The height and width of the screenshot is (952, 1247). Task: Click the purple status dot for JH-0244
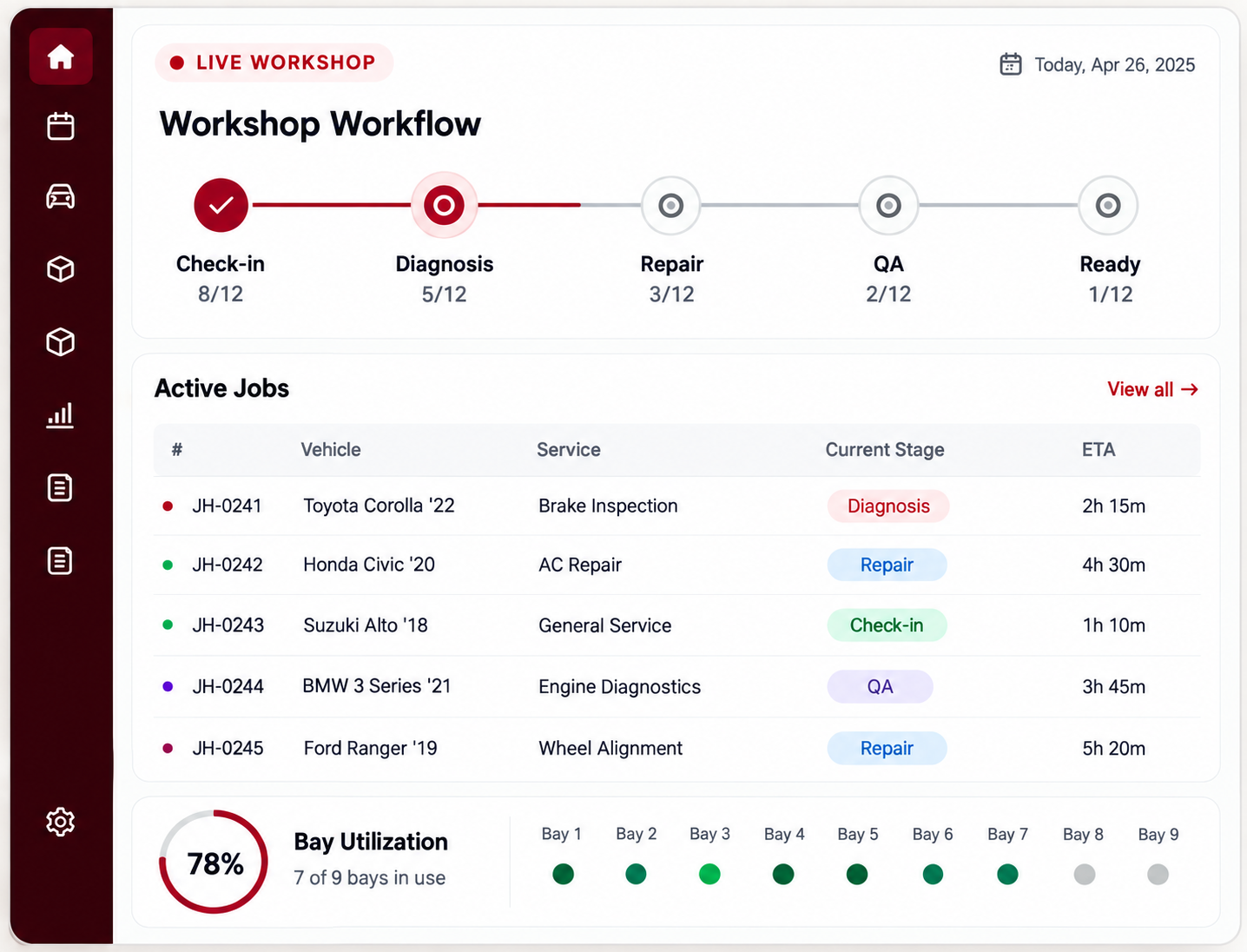click(168, 686)
